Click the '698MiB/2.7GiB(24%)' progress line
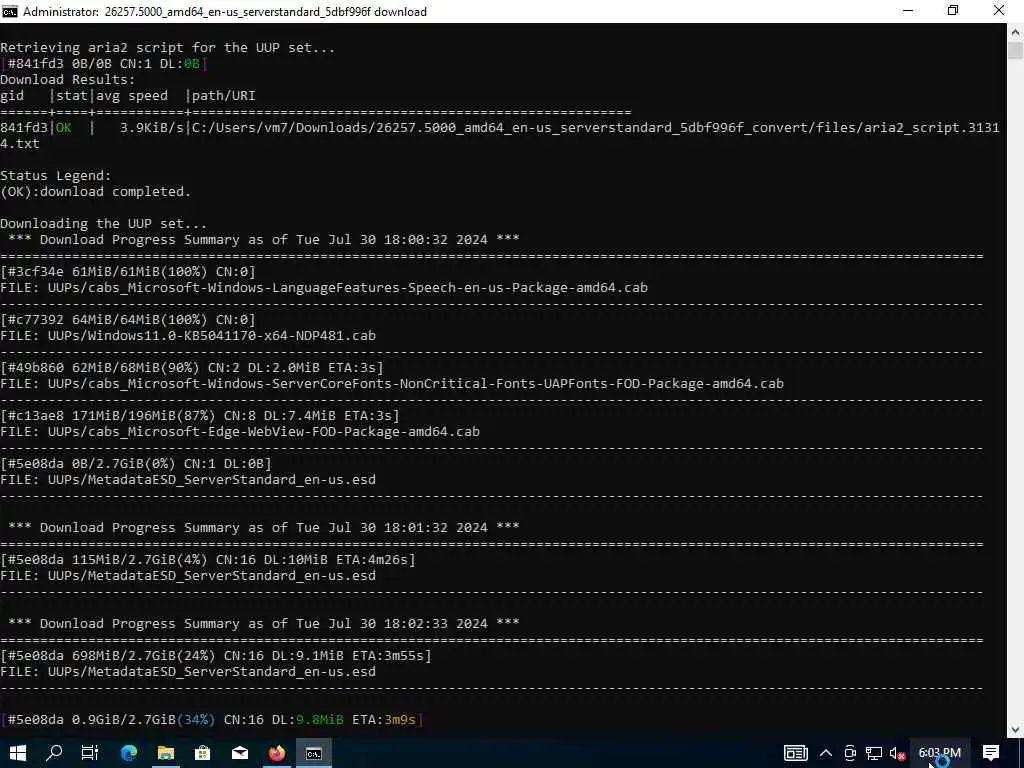This screenshot has width=1024, height=768. [x=216, y=656]
